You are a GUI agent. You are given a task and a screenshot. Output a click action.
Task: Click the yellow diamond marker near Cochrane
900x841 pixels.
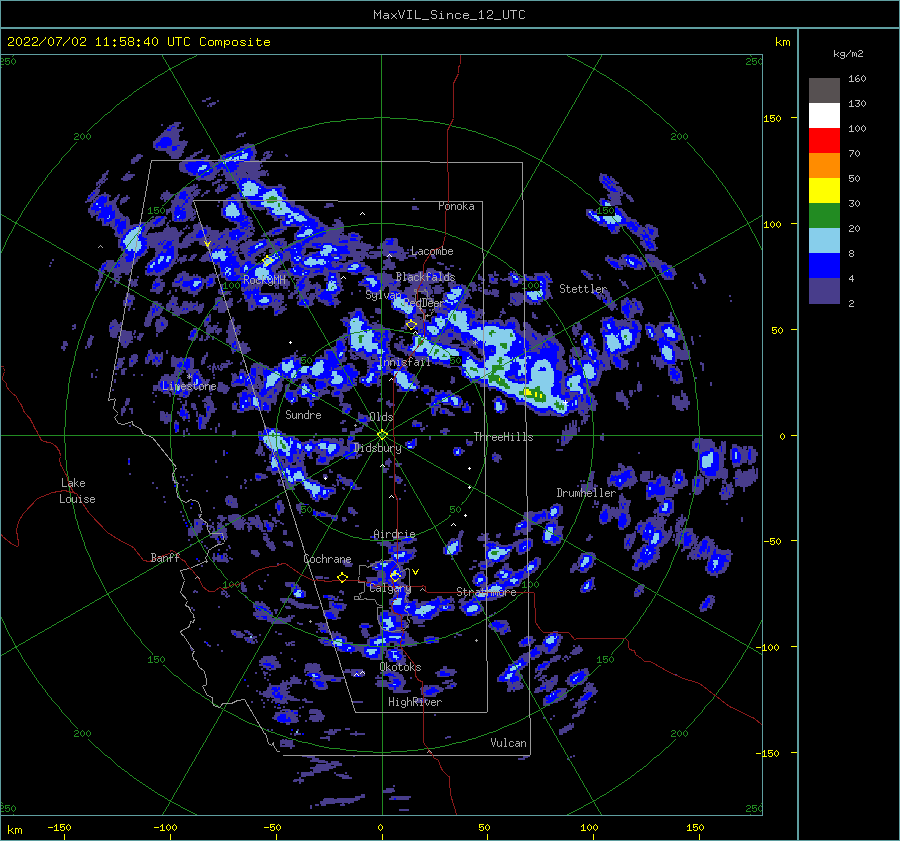click(x=343, y=577)
